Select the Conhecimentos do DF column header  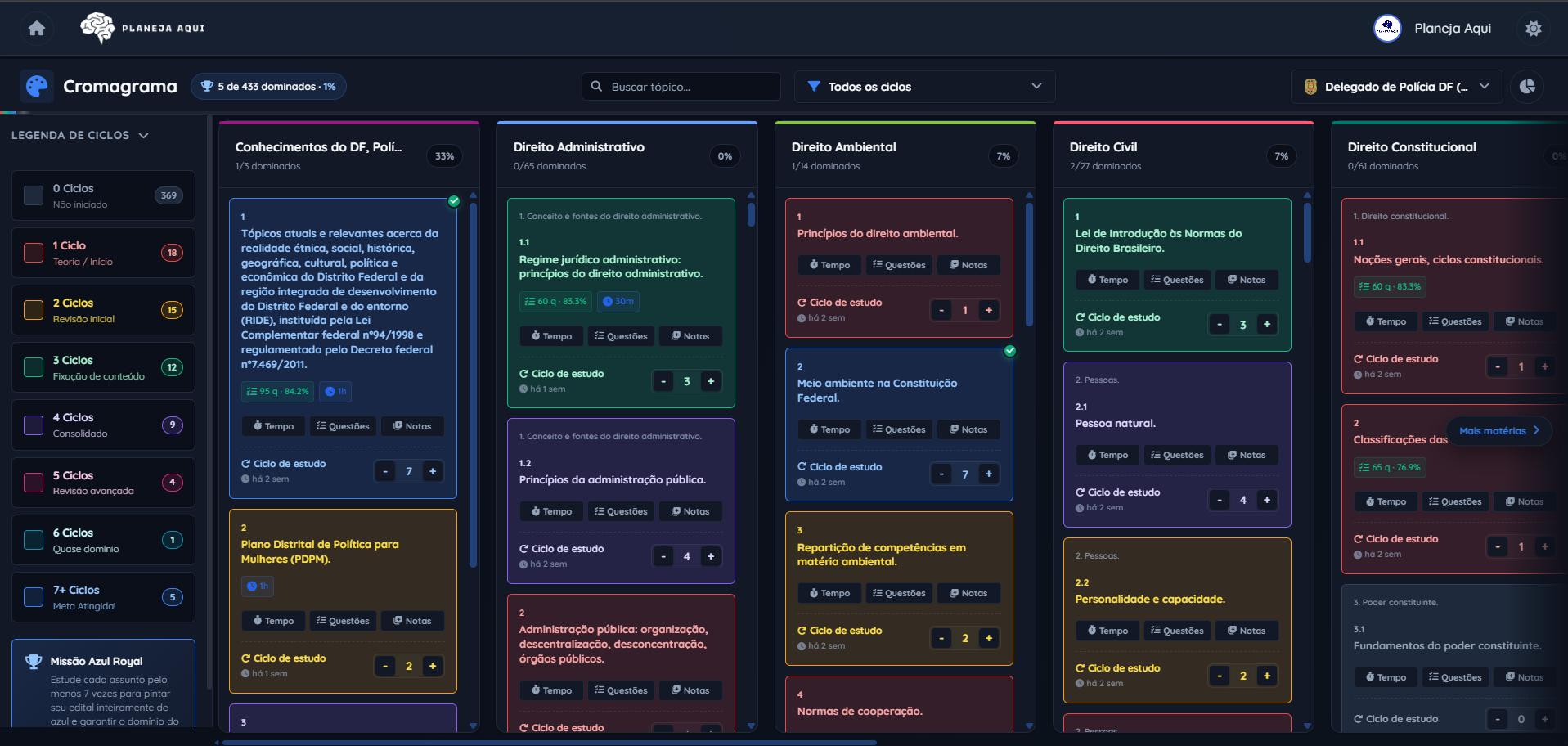coord(349,155)
